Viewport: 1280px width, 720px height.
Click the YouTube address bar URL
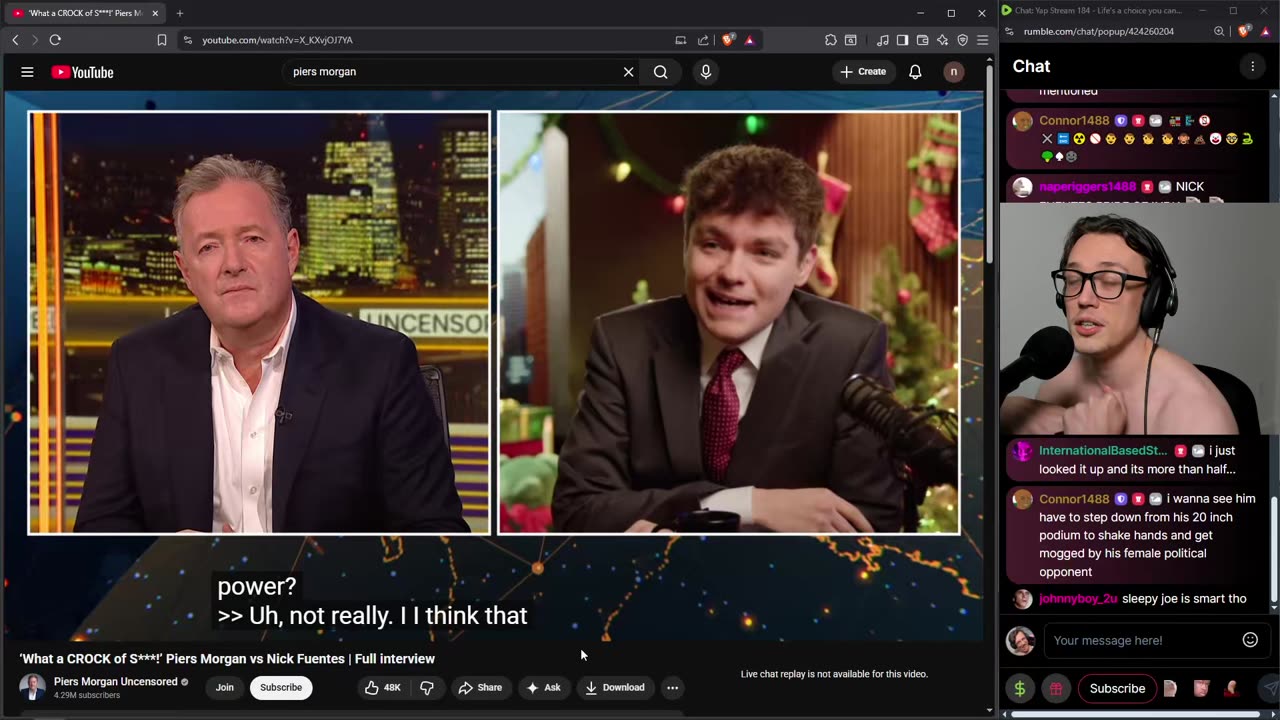coord(277,40)
